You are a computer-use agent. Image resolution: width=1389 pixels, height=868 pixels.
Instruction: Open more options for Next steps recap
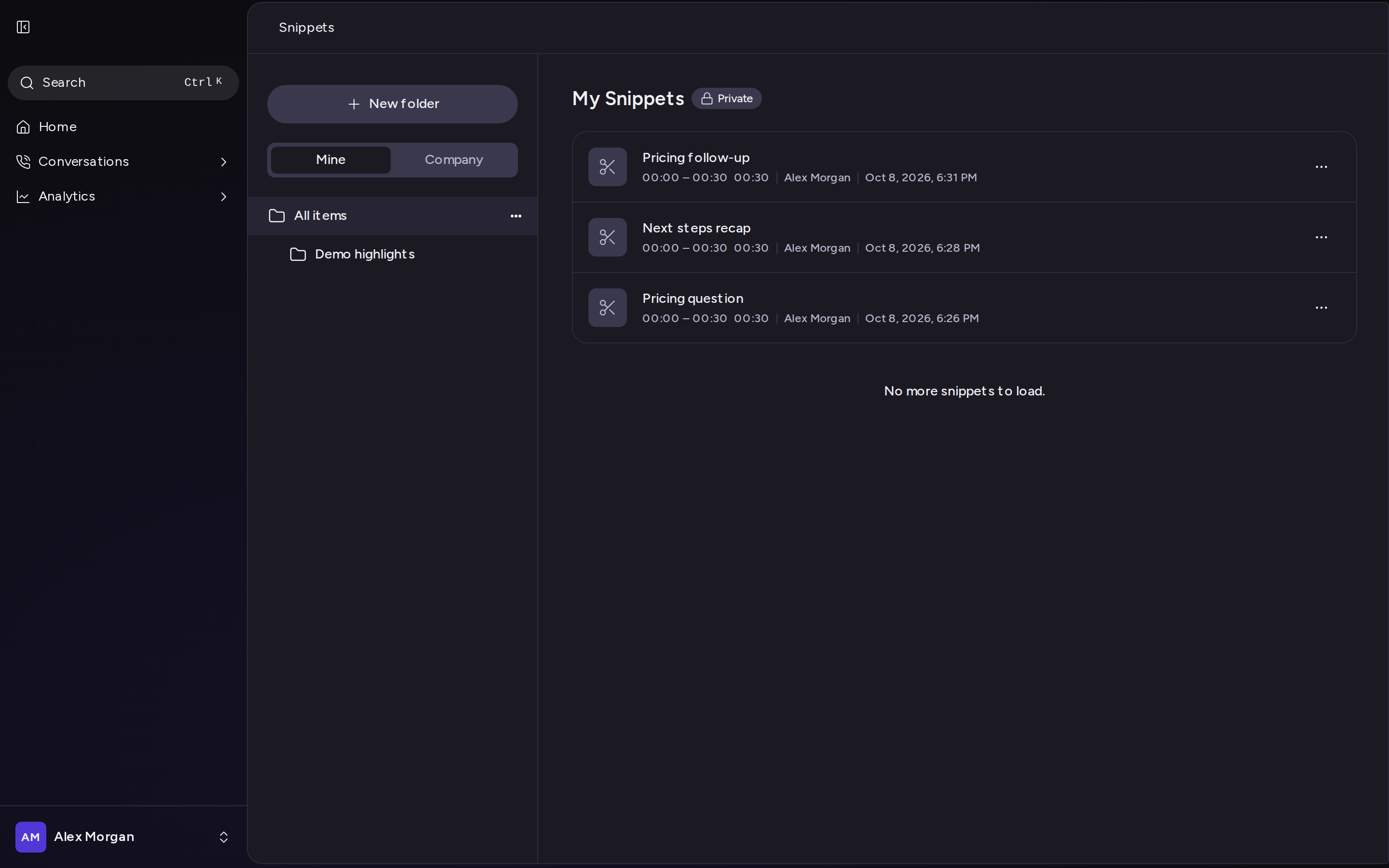tap(1321, 237)
